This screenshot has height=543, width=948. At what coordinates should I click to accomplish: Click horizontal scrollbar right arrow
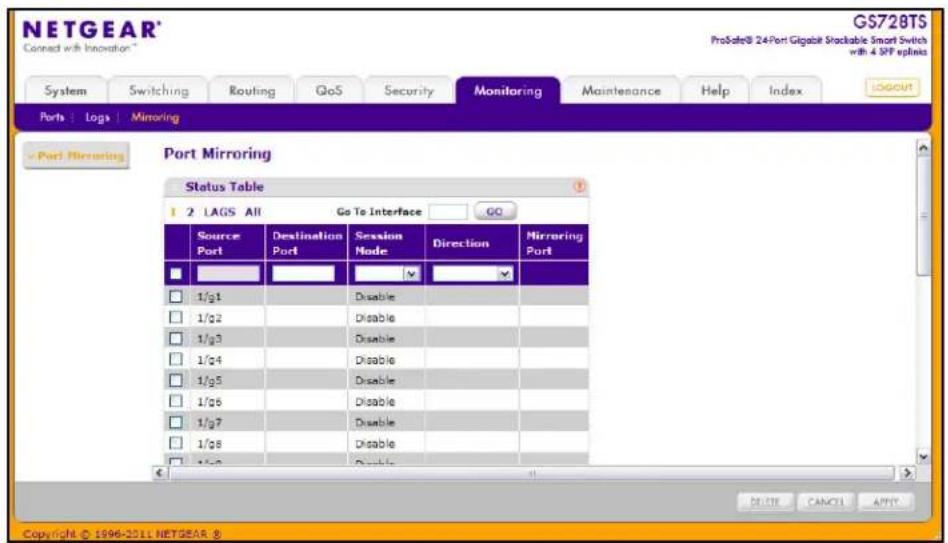(907, 472)
